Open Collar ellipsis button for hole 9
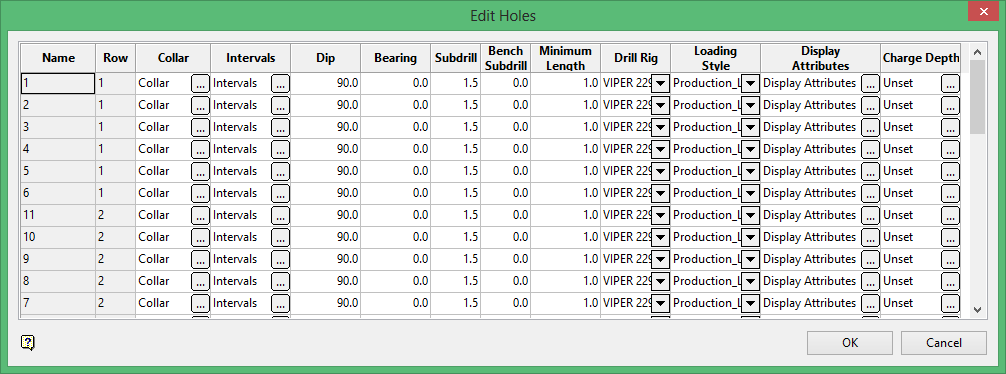The height and width of the screenshot is (374, 1006). [200, 259]
